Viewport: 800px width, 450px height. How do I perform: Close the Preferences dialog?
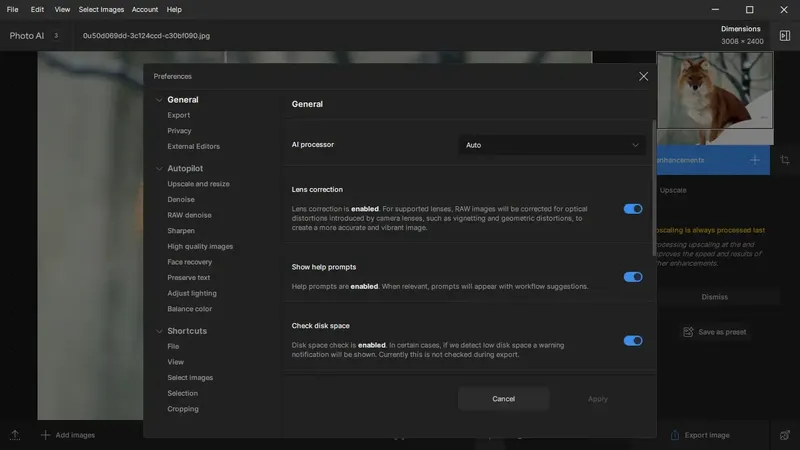click(x=643, y=77)
